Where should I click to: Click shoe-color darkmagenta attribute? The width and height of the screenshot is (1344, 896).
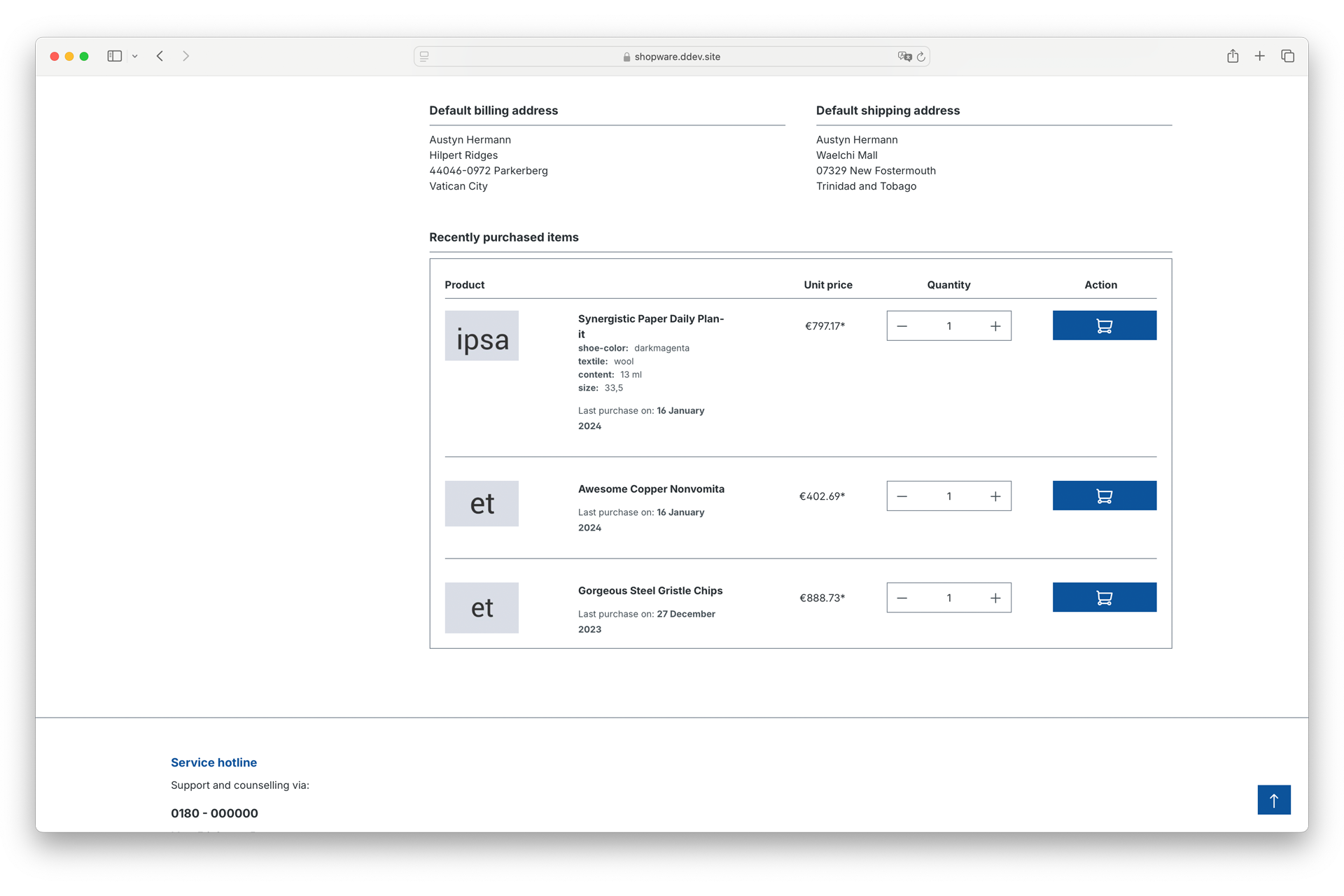(633, 348)
